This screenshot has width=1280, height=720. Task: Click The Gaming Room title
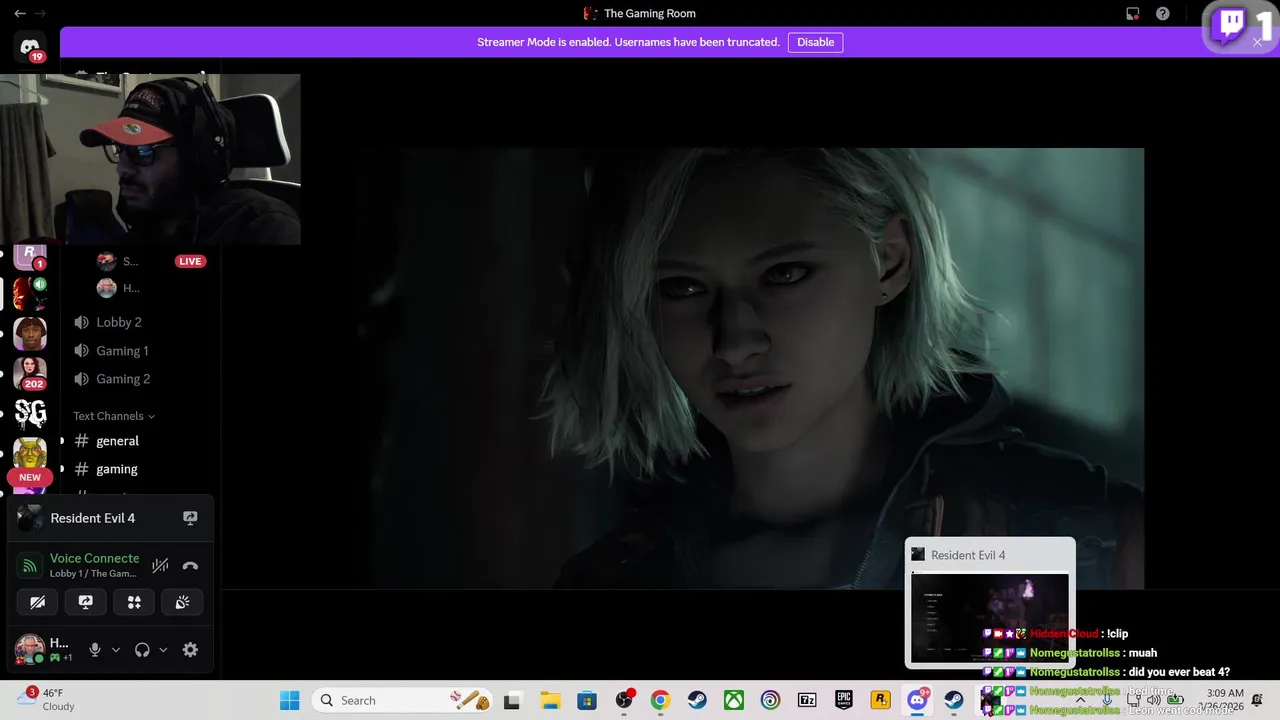(x=650, y=14)
